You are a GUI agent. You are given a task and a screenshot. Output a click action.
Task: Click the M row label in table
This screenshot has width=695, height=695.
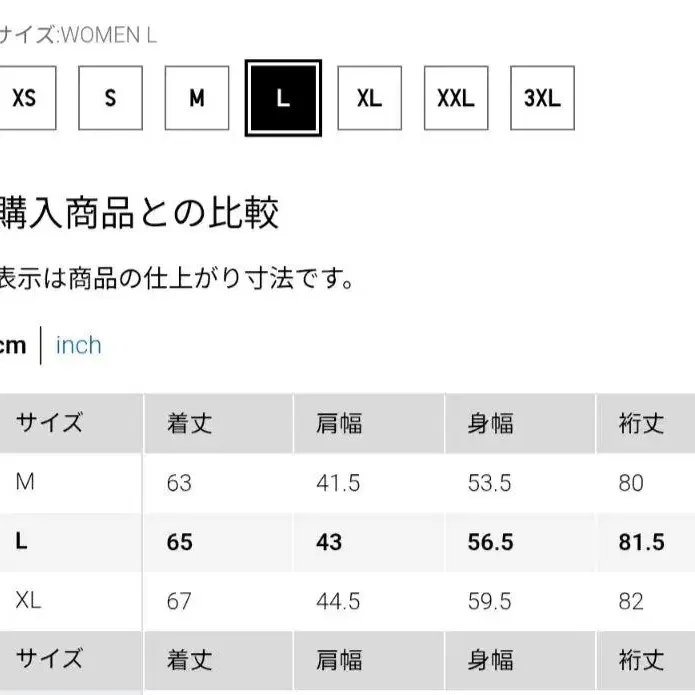(x=25, y=483)
